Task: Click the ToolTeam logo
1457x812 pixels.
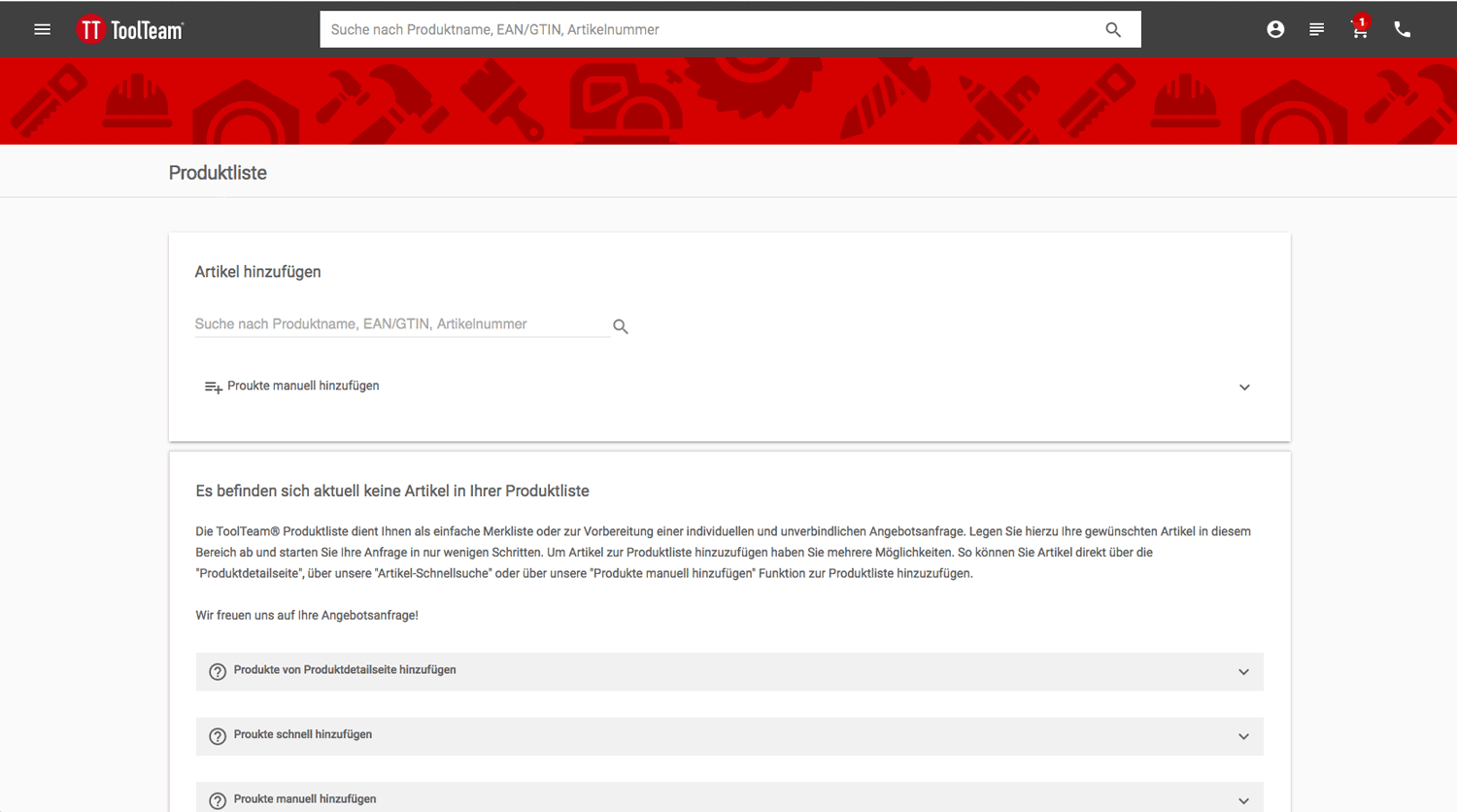Action: coord(130,30)
